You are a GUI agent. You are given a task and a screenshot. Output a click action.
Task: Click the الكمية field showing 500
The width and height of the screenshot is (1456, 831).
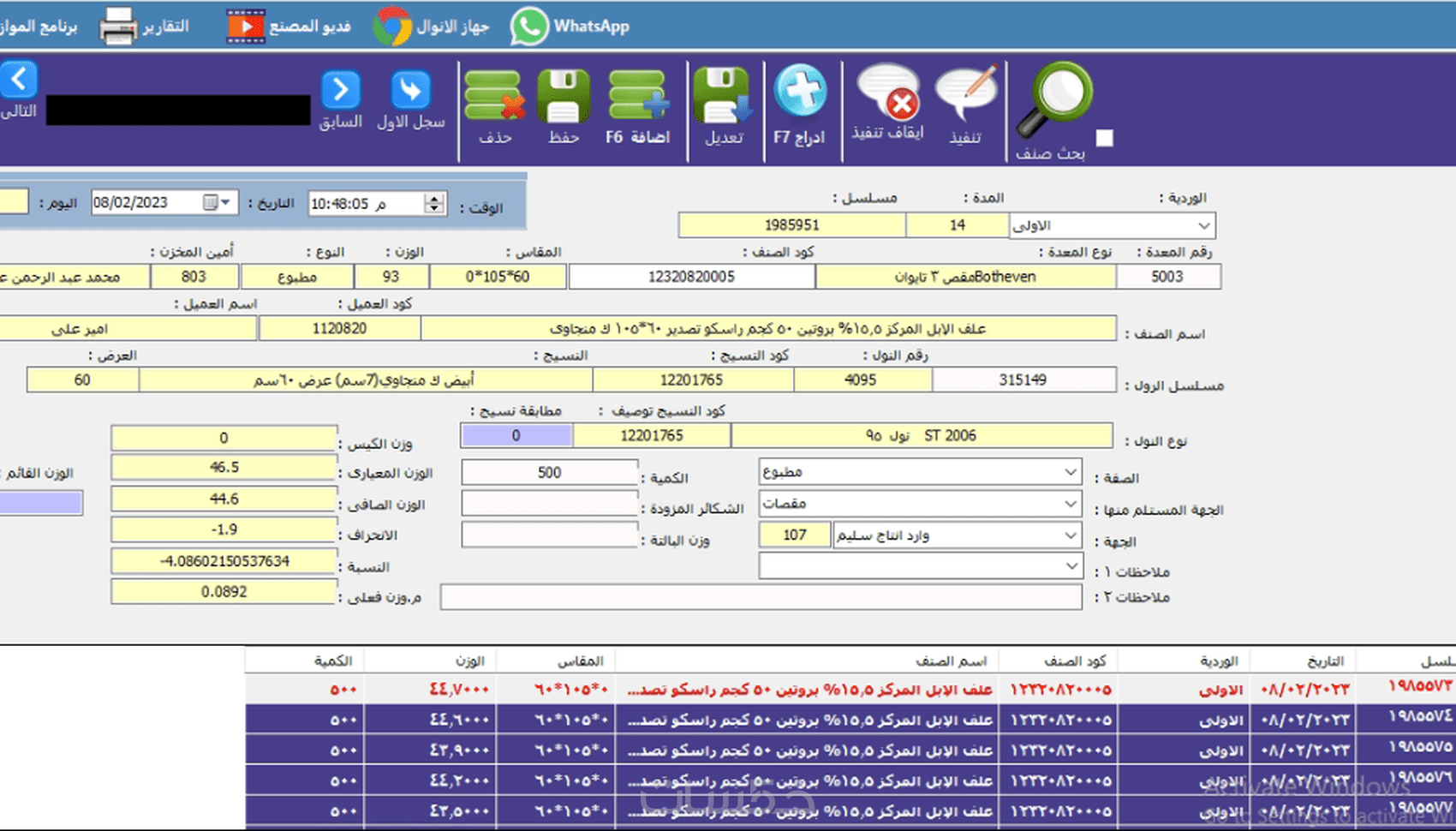(550, 472)
